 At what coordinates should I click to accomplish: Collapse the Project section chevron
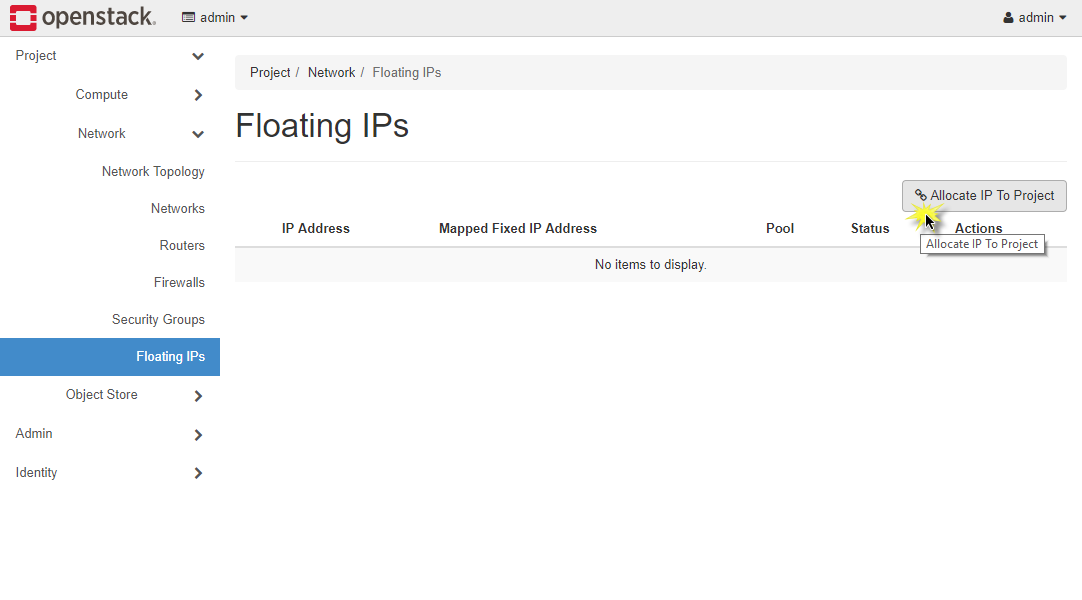pyautogui.click(x=197, y=56)
